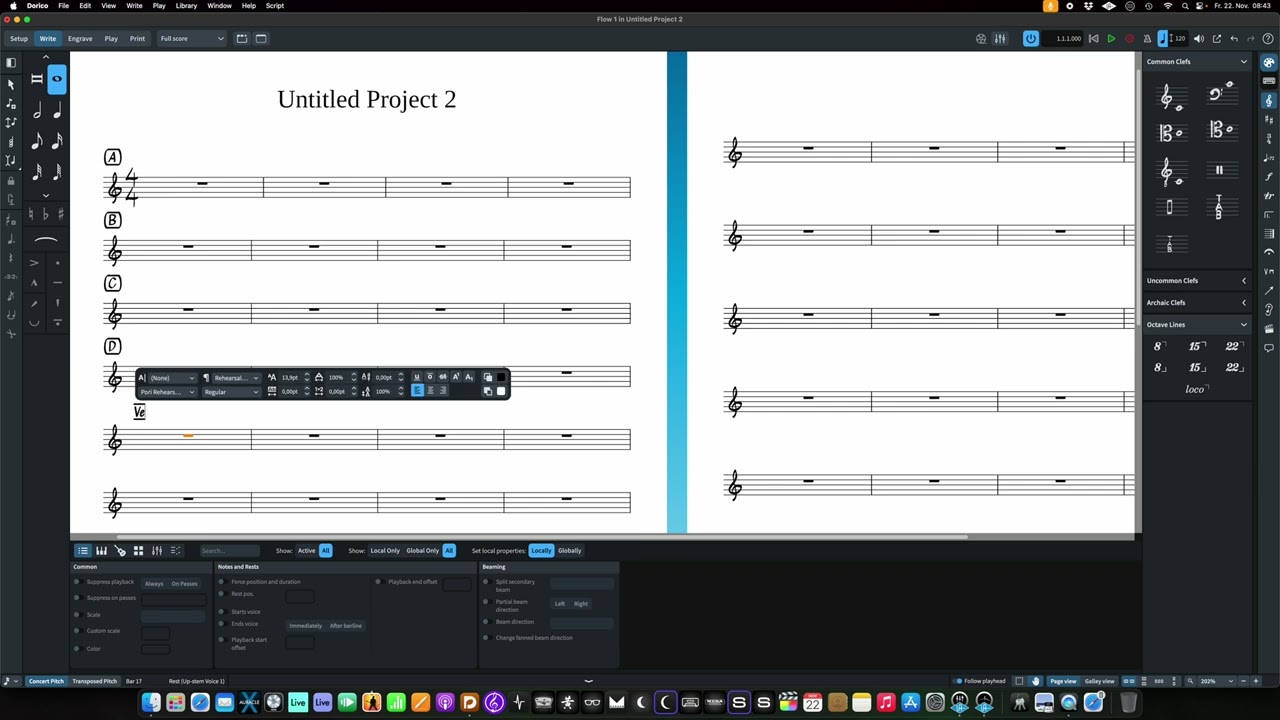The width and height of the screenshot is (1280, 720).
Task: Open the Pori Rehears font family dropdown
Action: point(167,392)
